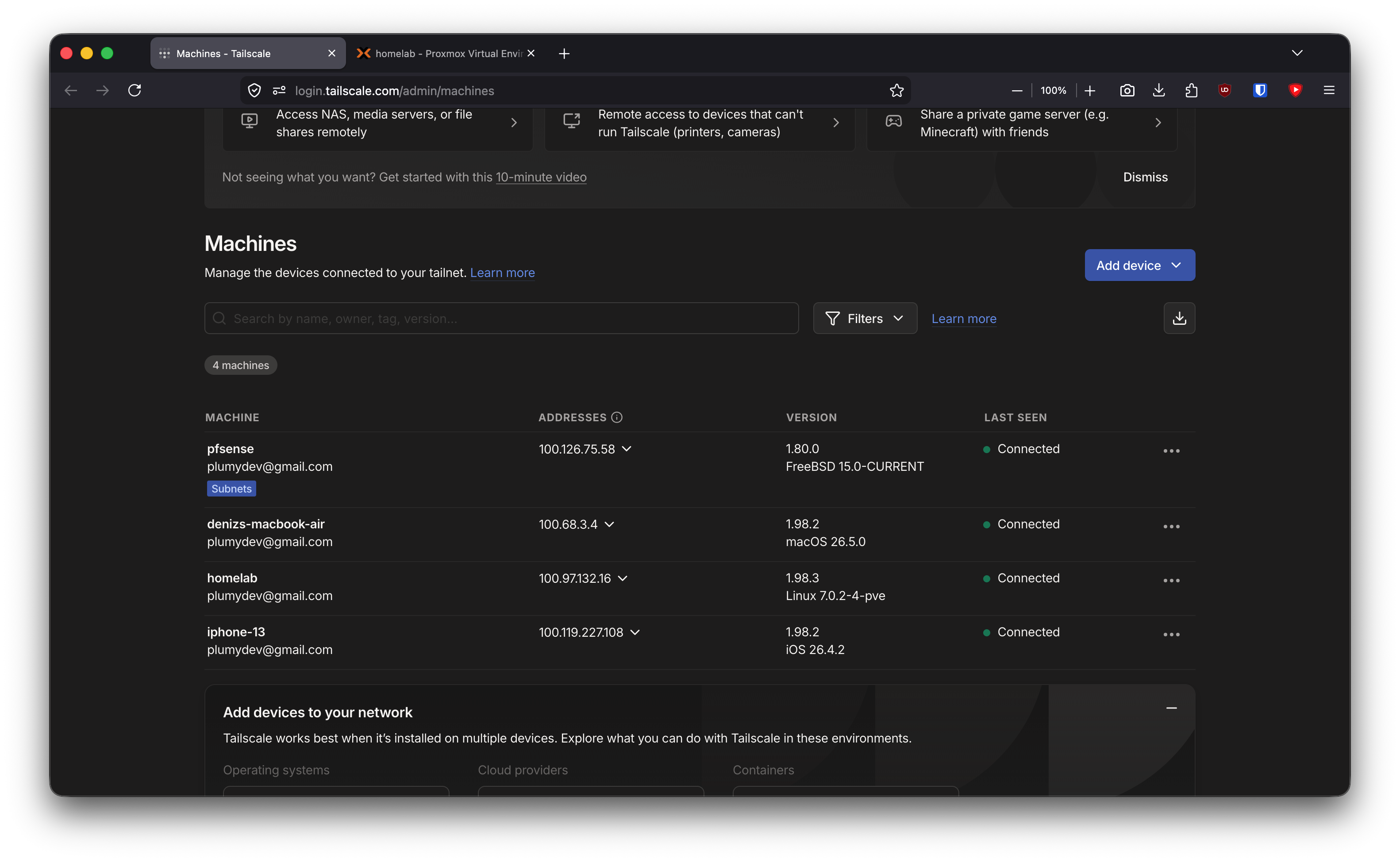Image resolution: width=1400 pixels, height=862 pixels.
Task: Open denizs-macbook-air row options menu
Action: tap(1171, 526)
